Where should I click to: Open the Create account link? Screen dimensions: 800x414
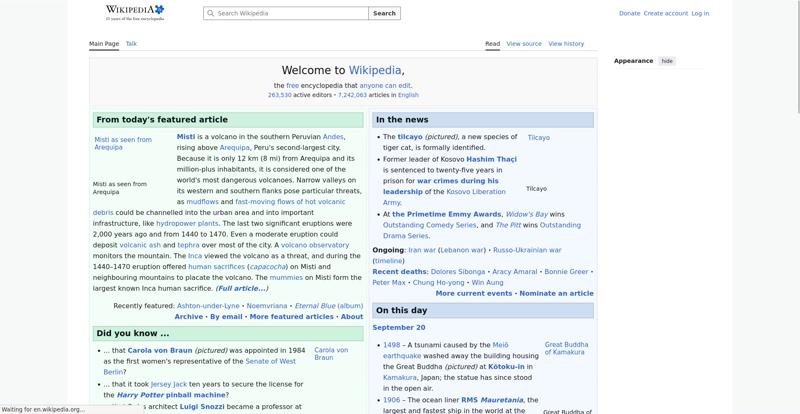[665, 13]
